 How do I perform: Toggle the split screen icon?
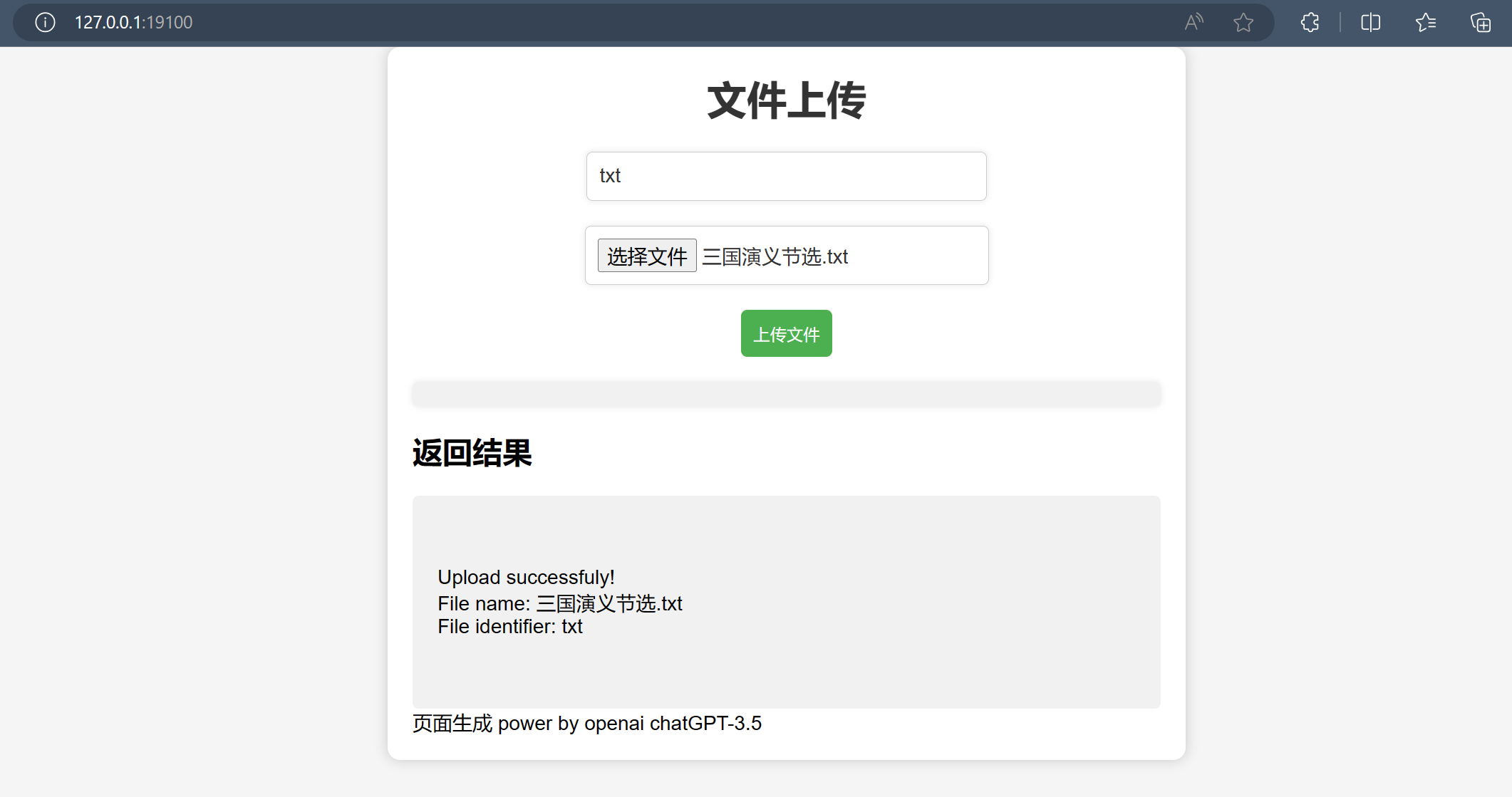coord(1370,23)
